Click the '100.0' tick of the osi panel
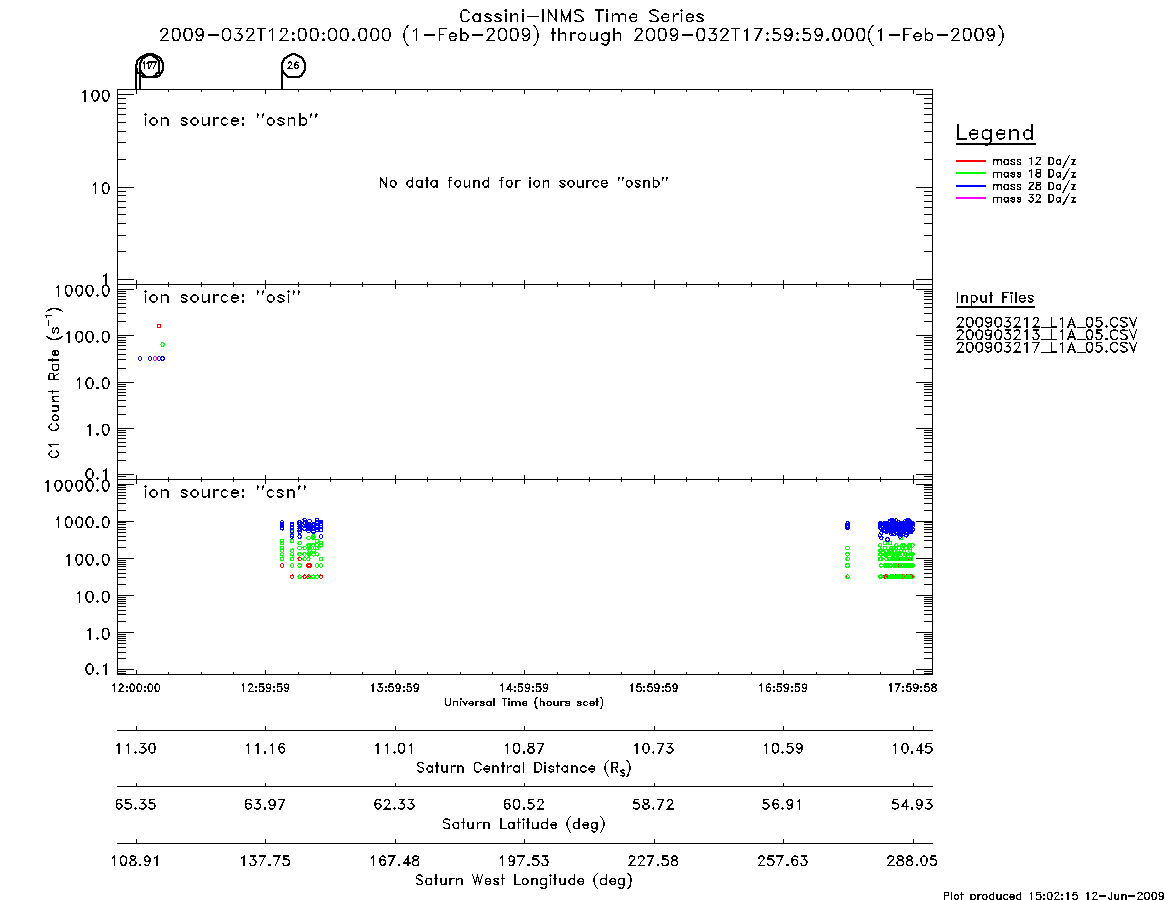Image resolution: width=1165 pixels, height=900 pixels. pos(87,337)
